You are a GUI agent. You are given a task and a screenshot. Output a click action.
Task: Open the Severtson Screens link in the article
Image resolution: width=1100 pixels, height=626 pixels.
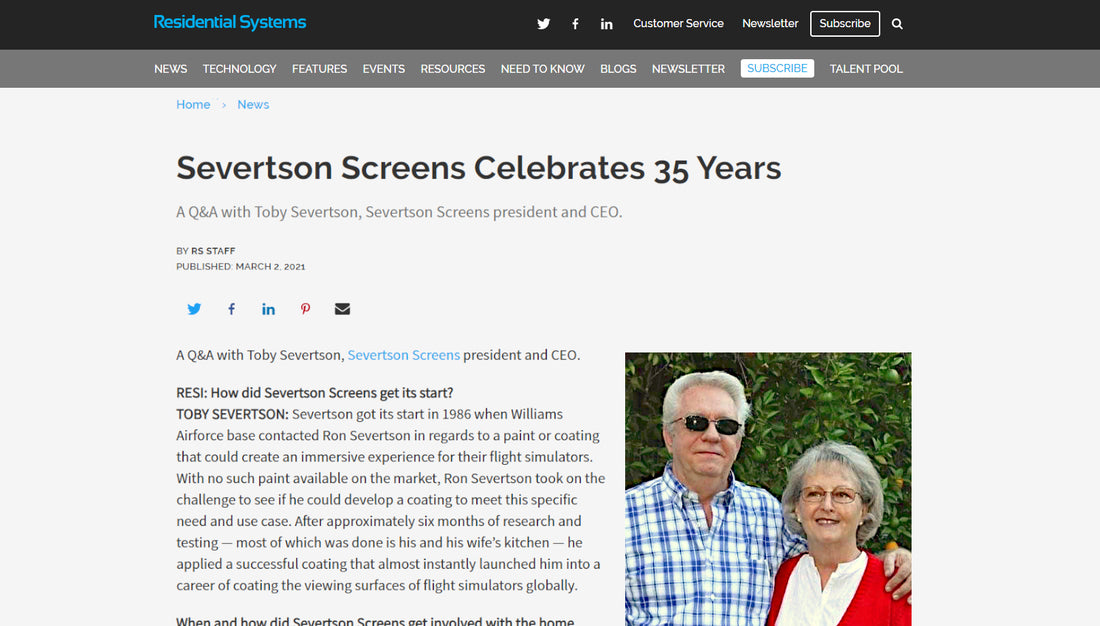pyautogui.click(x=403, y=354)
